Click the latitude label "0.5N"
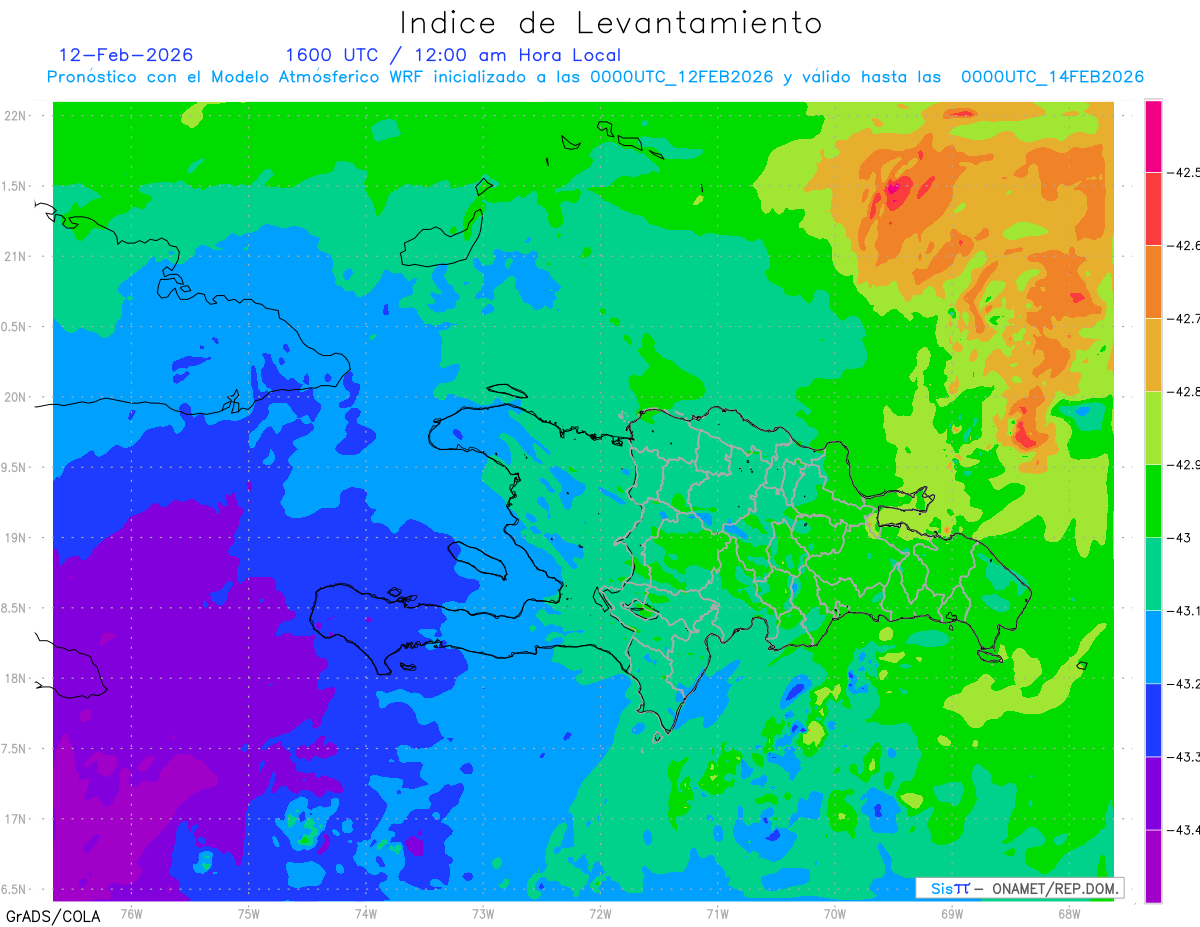1200x927 pixels. [x=15, y=327]
